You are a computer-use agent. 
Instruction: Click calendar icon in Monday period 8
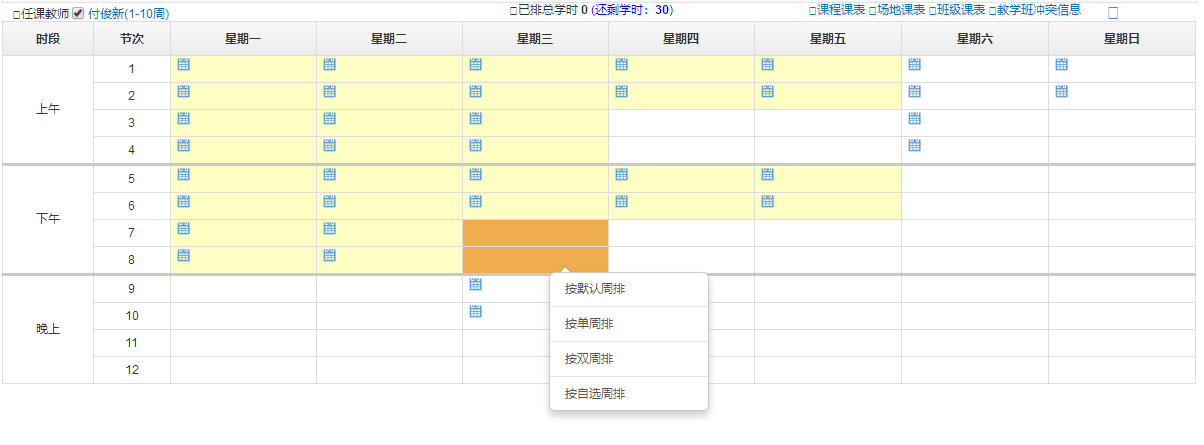pos(183,255)
